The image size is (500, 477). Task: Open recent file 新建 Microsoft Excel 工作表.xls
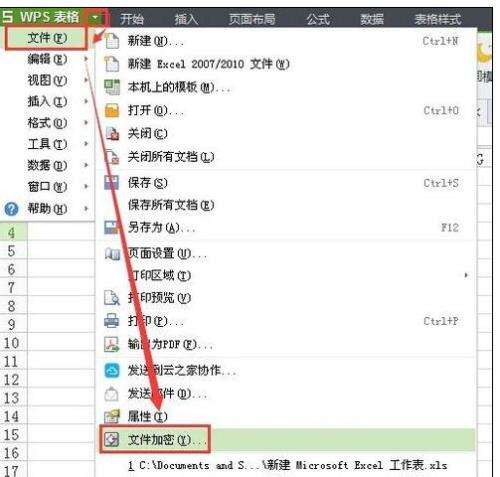click(288, 465)
